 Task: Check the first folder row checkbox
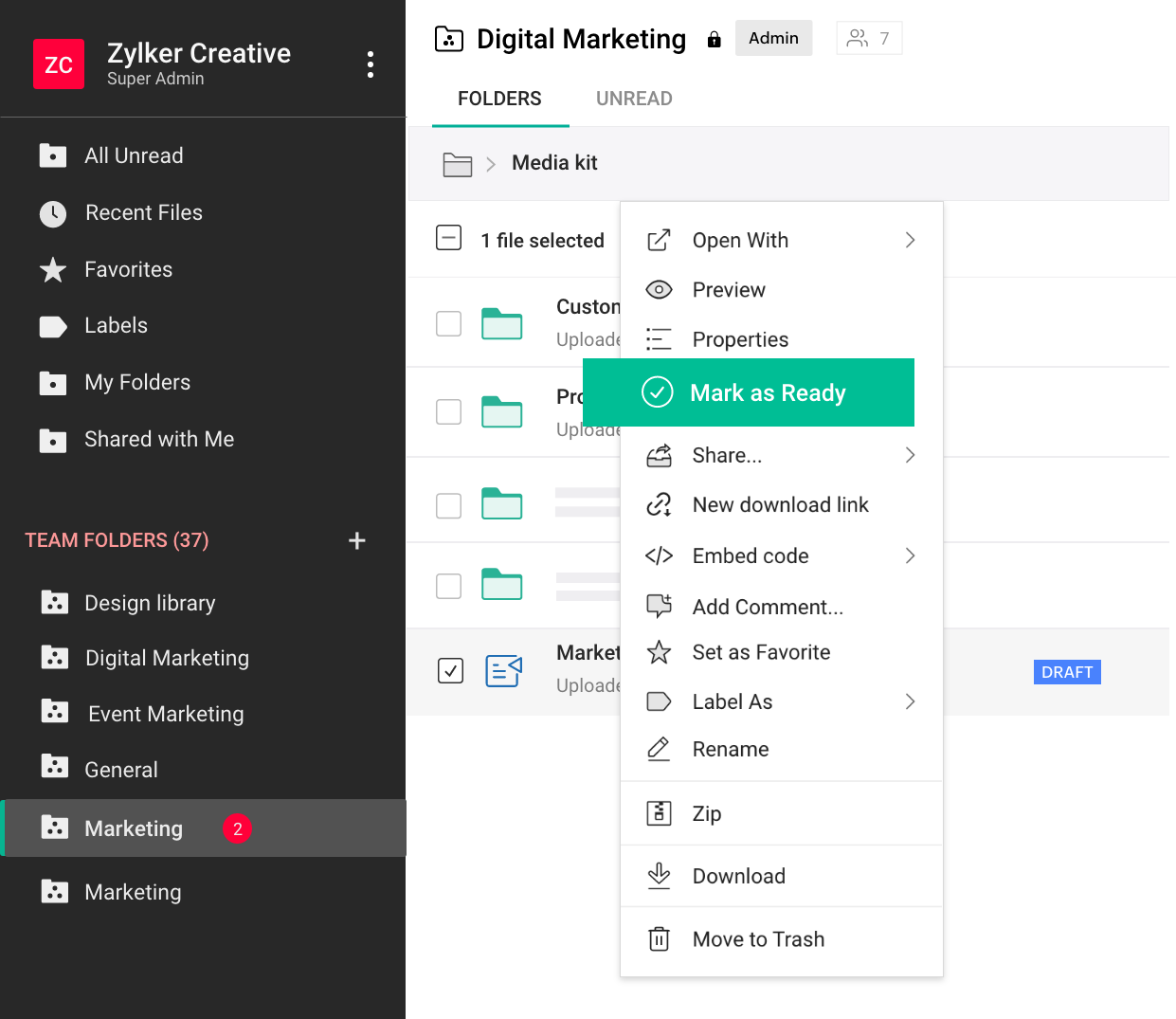point(449,324)
